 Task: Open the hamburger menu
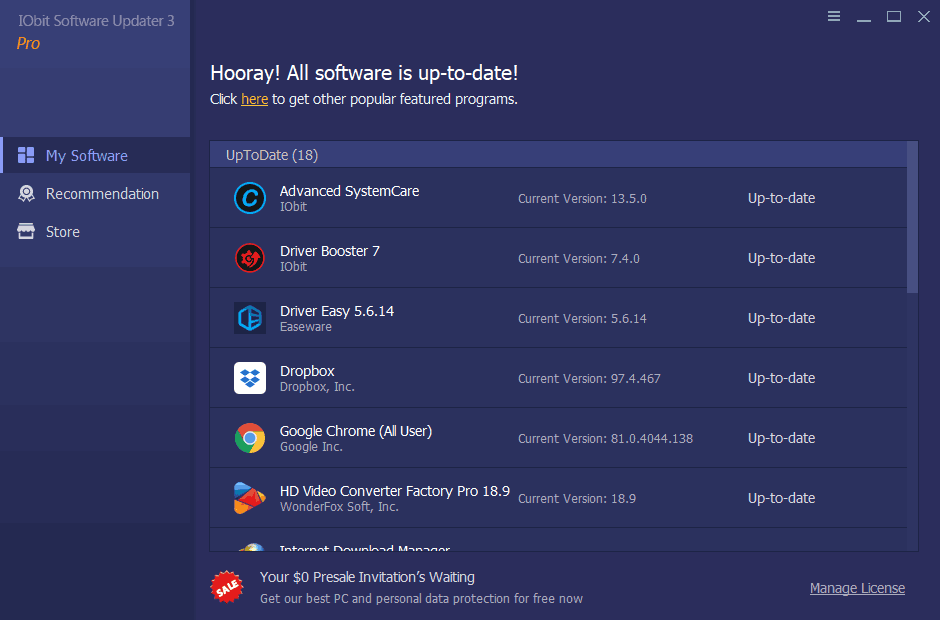(833, 16)
